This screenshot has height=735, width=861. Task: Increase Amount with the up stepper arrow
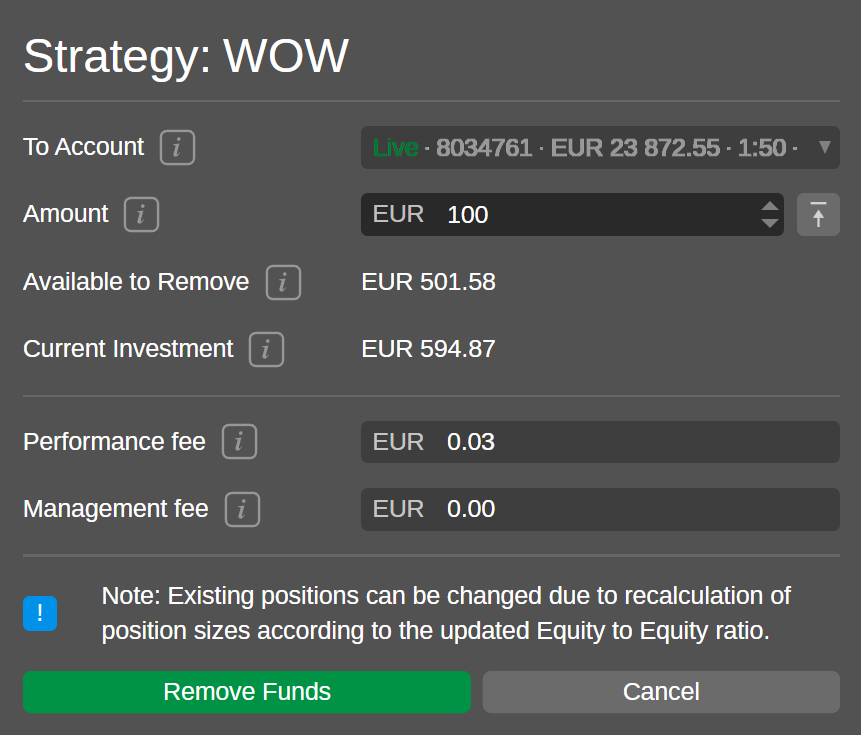[x=769, y=206]
